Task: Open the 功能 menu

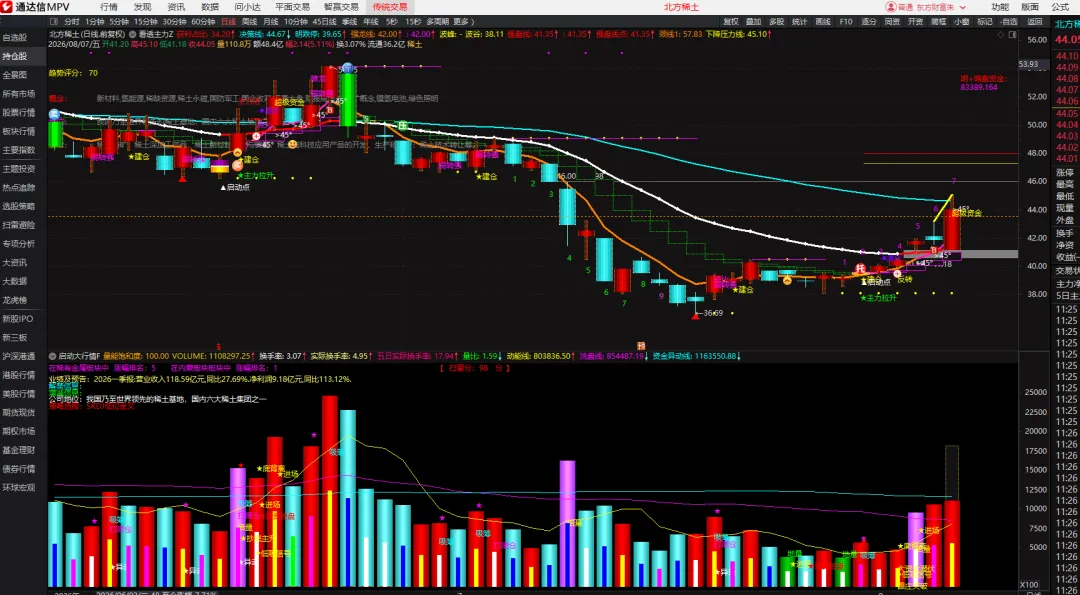Action: click(999, 7)
